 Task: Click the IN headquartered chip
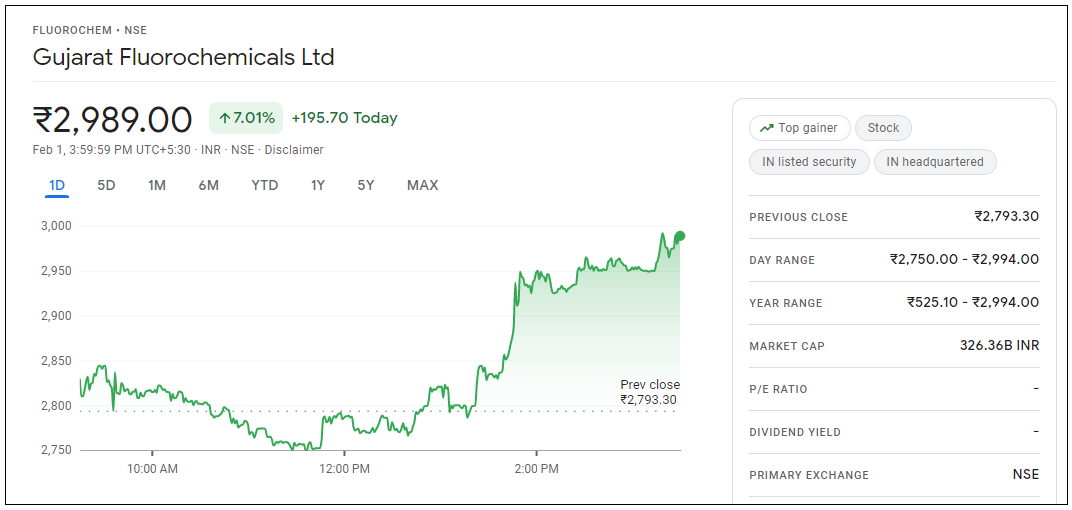(x=935, y=162)
